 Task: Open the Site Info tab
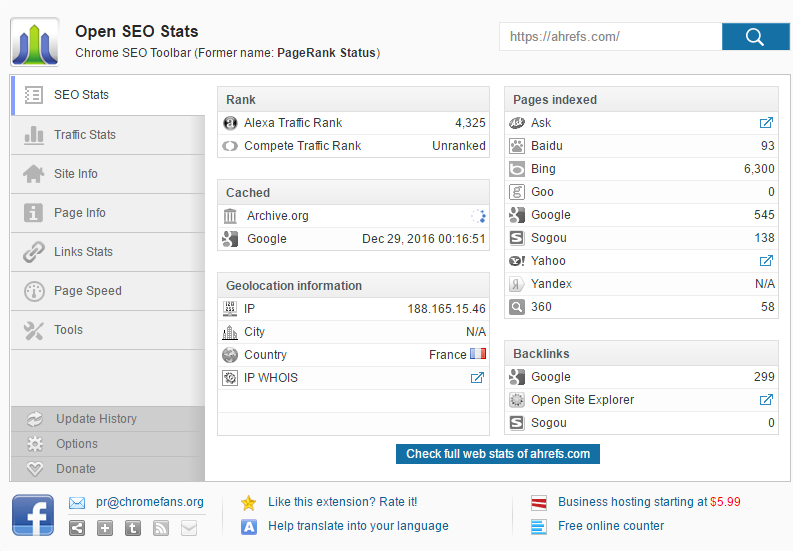(108, 174)
